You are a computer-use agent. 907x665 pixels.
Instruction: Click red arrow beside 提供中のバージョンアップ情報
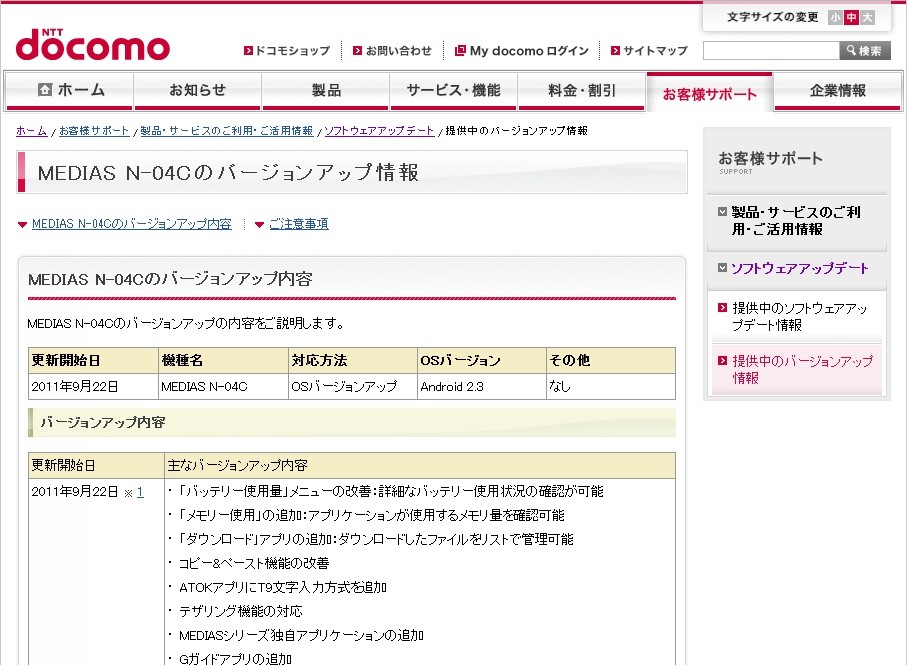722,361
